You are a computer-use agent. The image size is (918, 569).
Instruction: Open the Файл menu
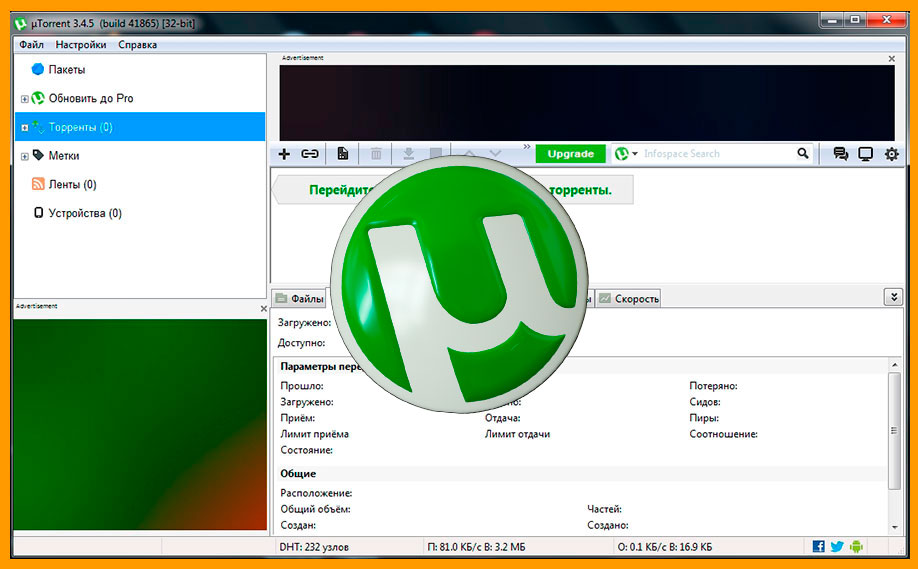tap(32, 44)
